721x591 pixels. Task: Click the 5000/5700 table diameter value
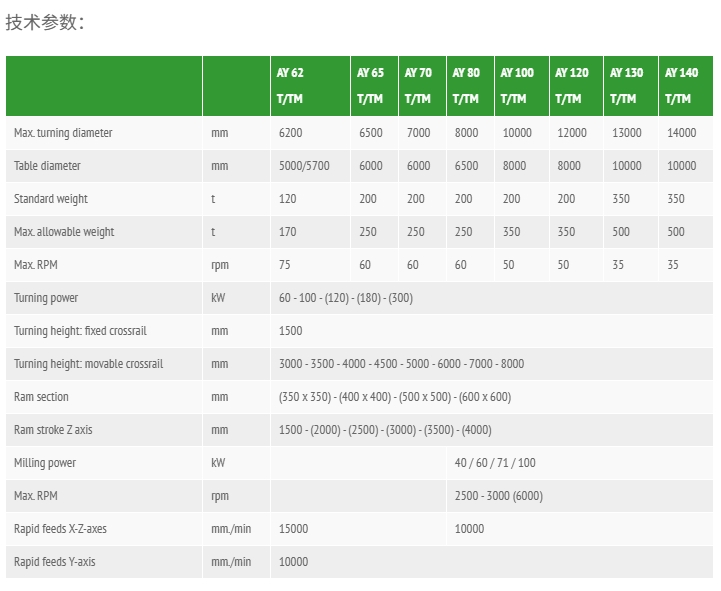(x=304, y=166)
